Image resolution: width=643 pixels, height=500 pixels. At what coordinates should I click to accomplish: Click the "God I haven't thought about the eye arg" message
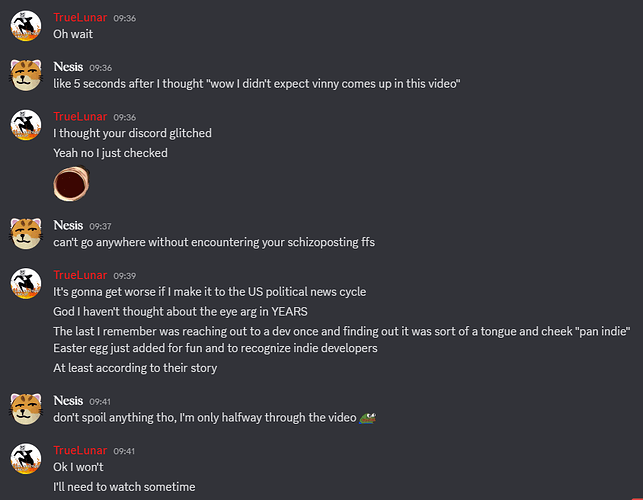point(180,311)
